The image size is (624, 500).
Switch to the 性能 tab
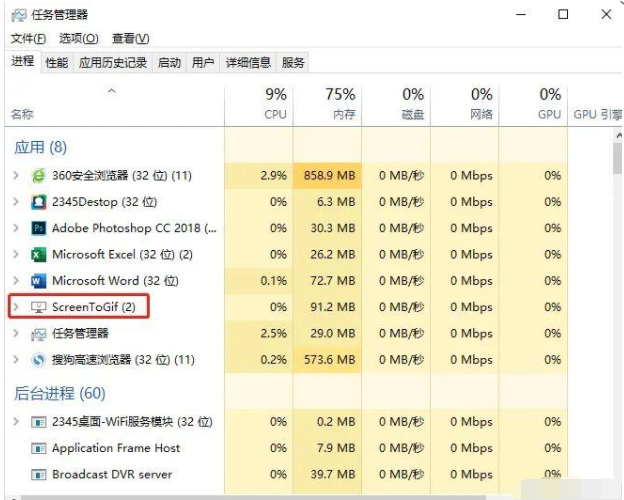tap(57, 62)
